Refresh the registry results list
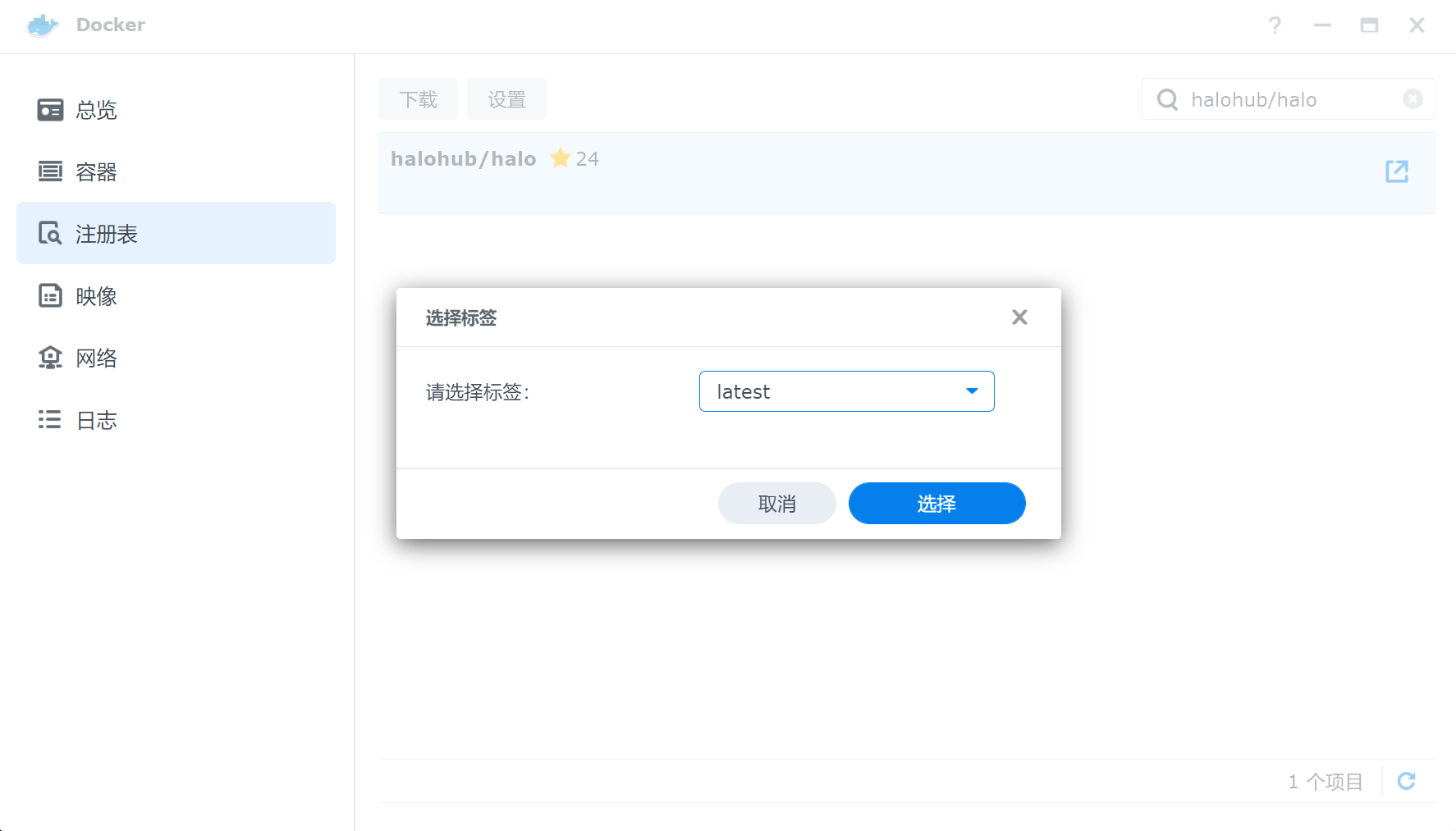 click(1406, 781)
